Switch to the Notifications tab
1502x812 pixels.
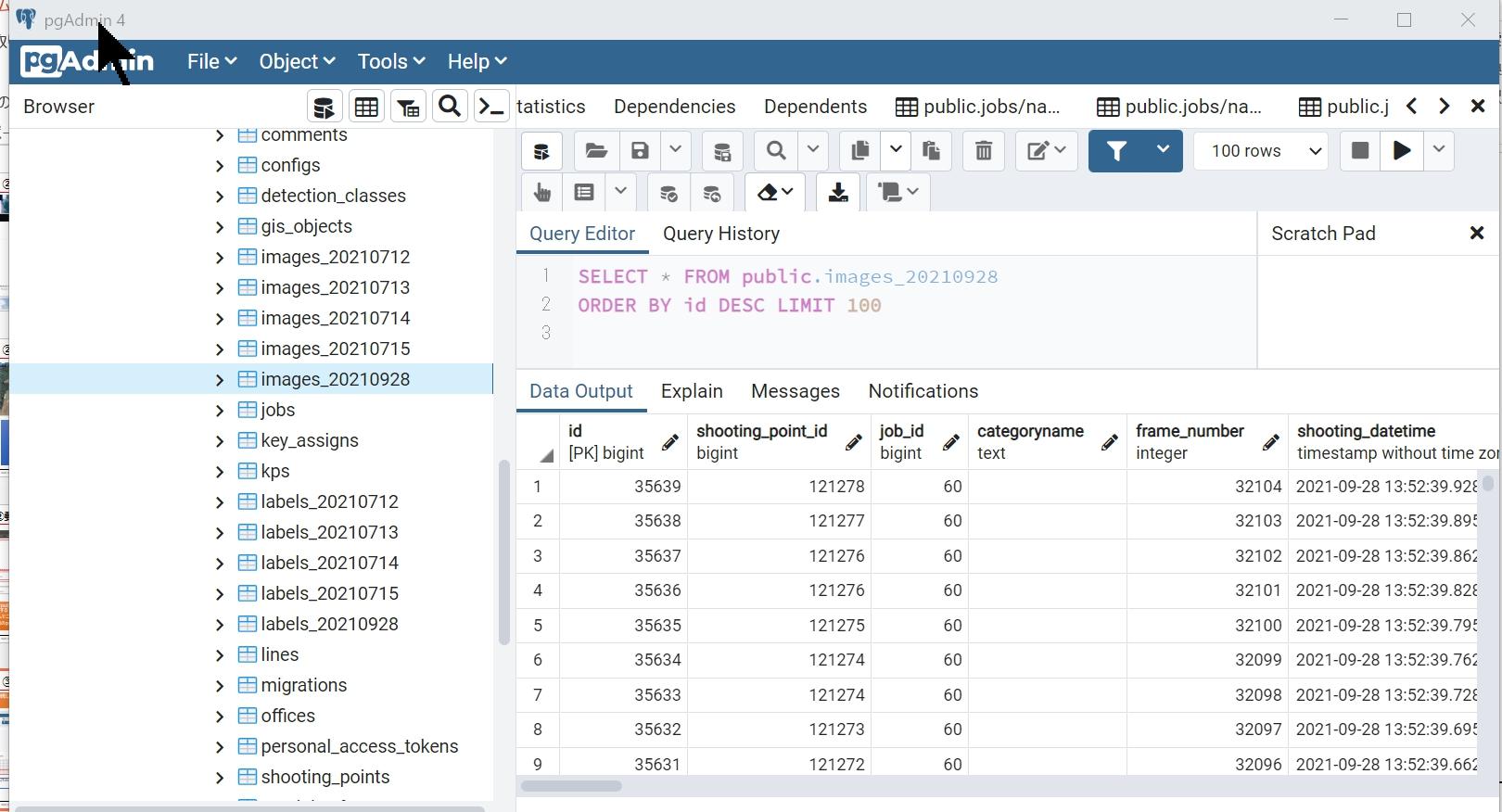pos(923,391)
